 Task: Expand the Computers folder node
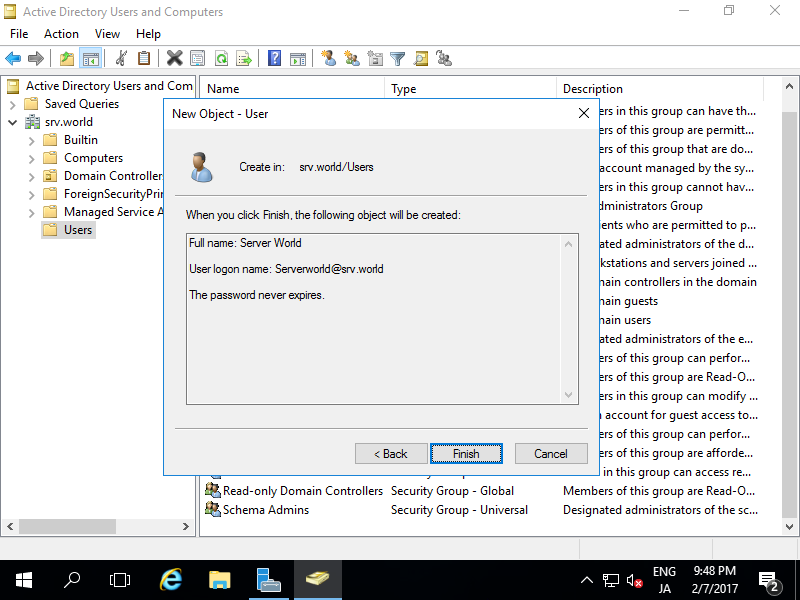32,159
